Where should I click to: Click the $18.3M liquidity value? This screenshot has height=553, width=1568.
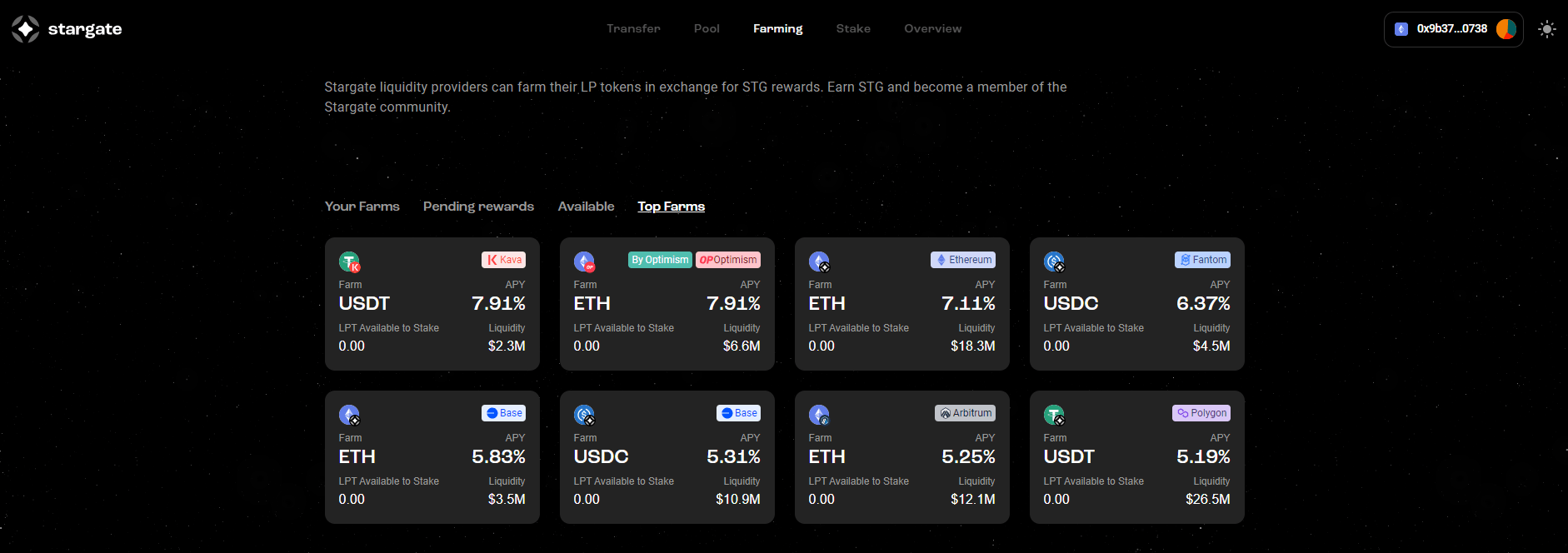(973, 346)
